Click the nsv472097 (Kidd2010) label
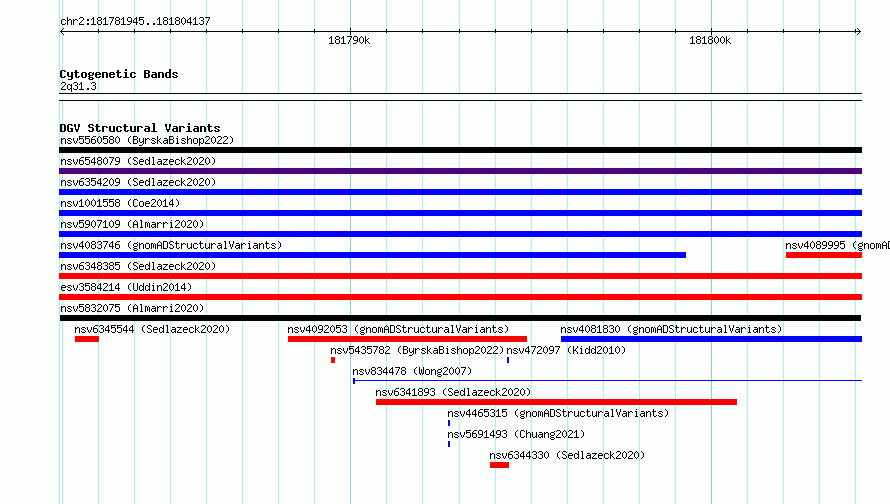 (x=566, y=350)
